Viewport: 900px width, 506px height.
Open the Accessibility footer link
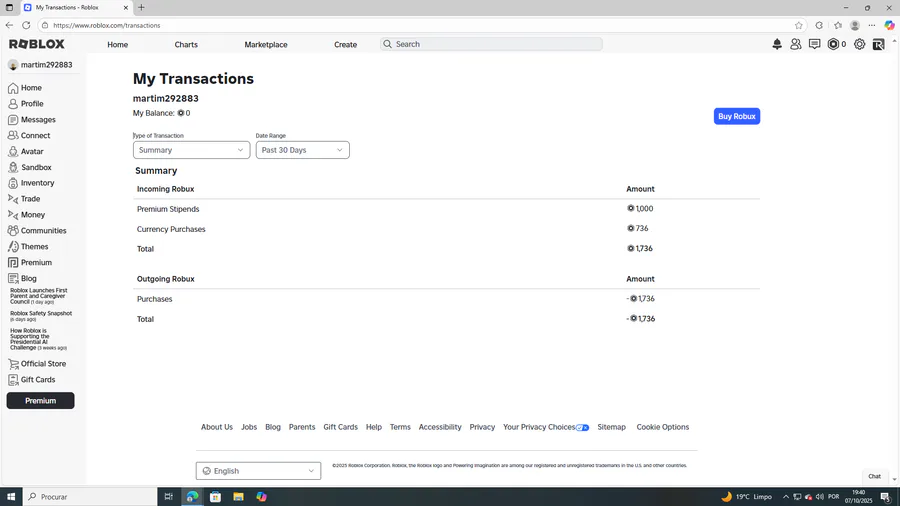click(440, 427)
